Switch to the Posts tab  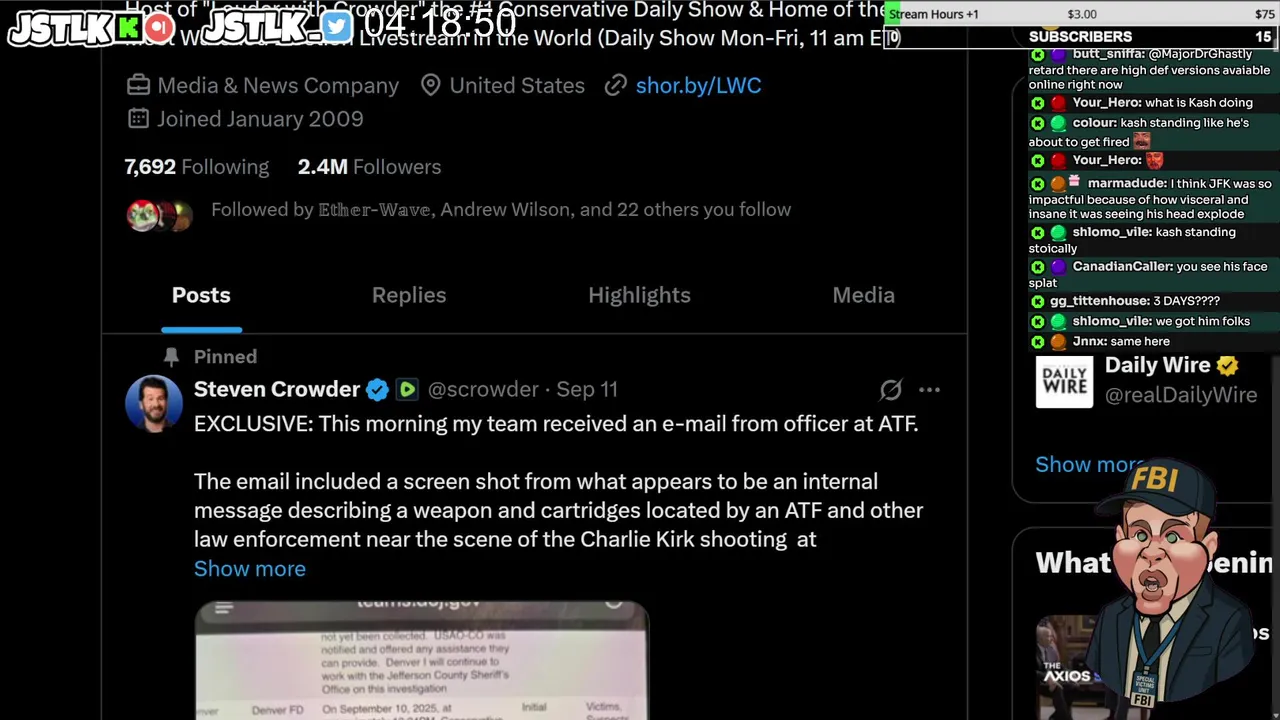(201, 295)
